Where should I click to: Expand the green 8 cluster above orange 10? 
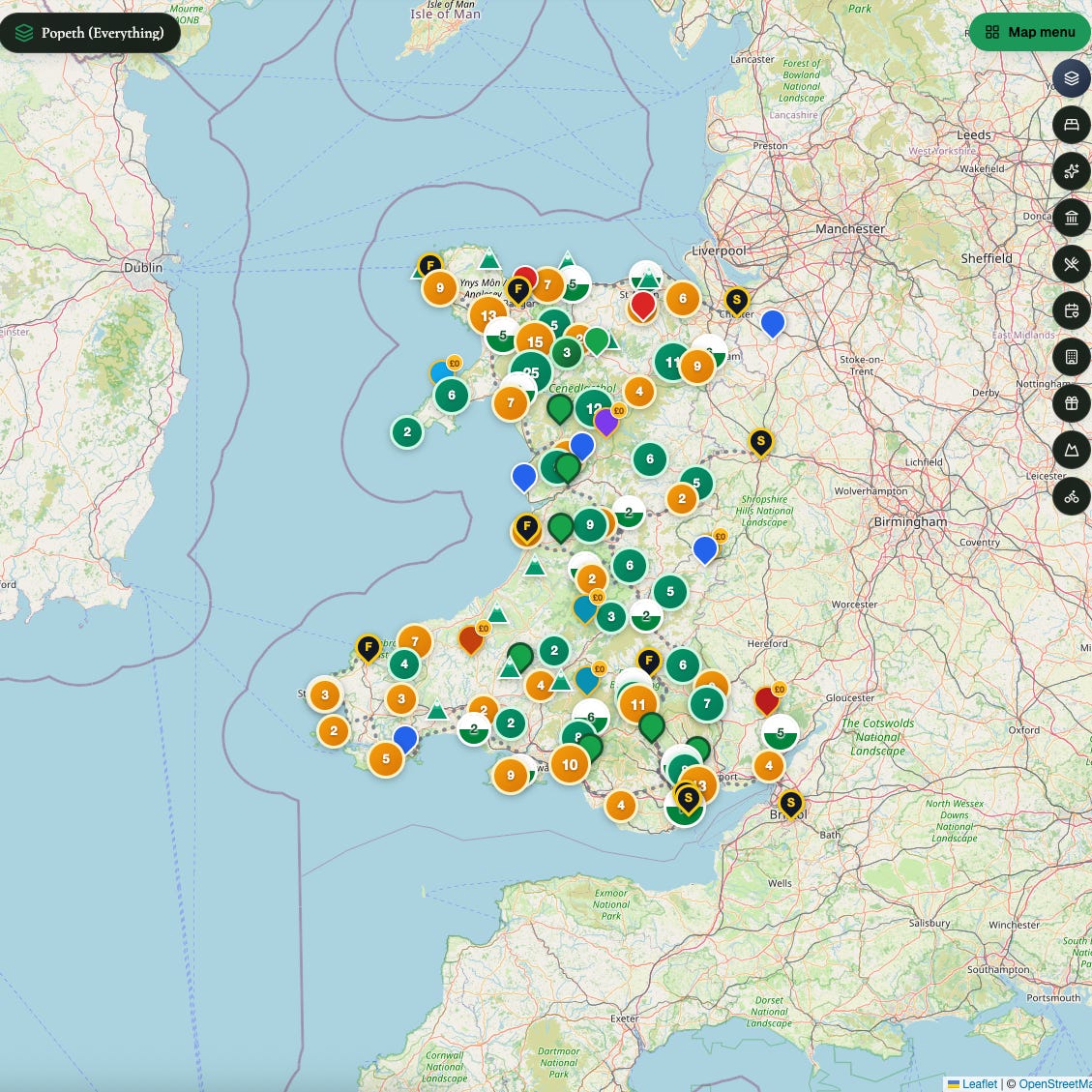(577, 735)
